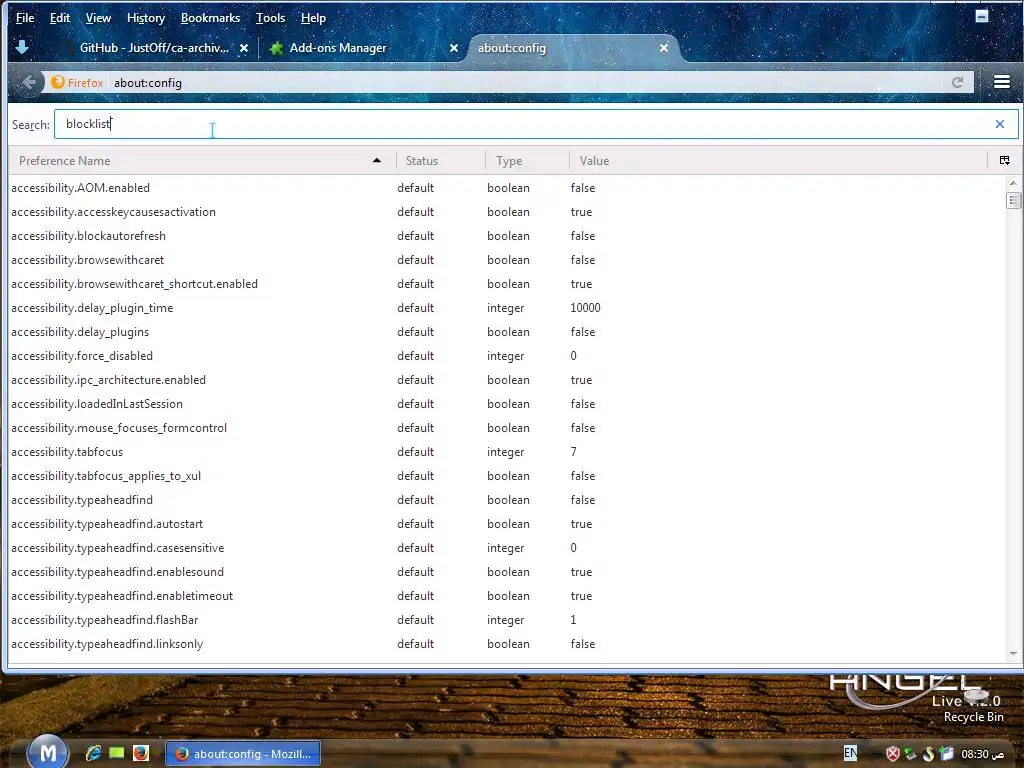
Task: Click the EN language indicator in tray
Action: click(x=850, y=753)
